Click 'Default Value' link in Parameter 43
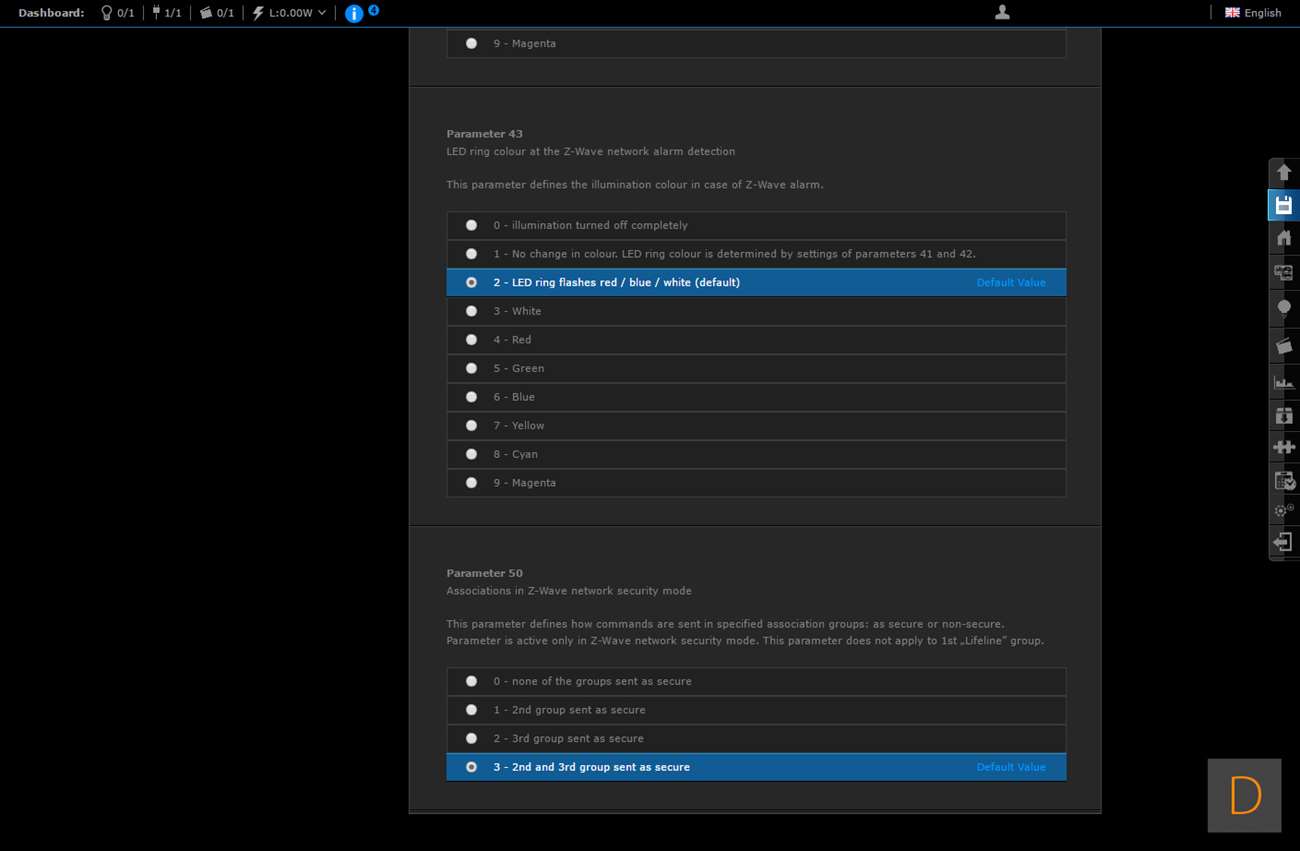The width and height of the screenshot is (1300, 851). click(1010, 283)
